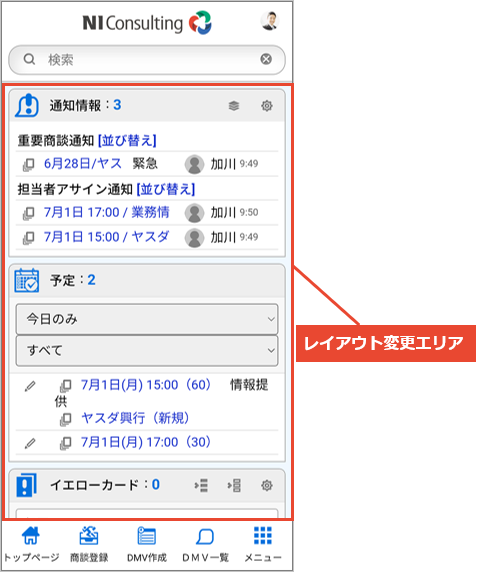Open the メニュー grid tab
Image resolution: width=480 pixels, height=572 pixels.
coord(263,544)
